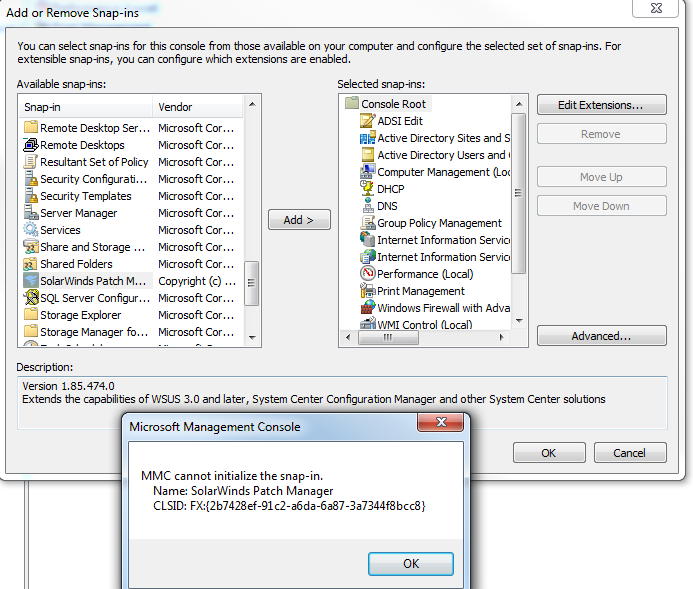Select the "Server Manager" row text
The height and width of the screenshot is (589, 693).
coord(79,213)
